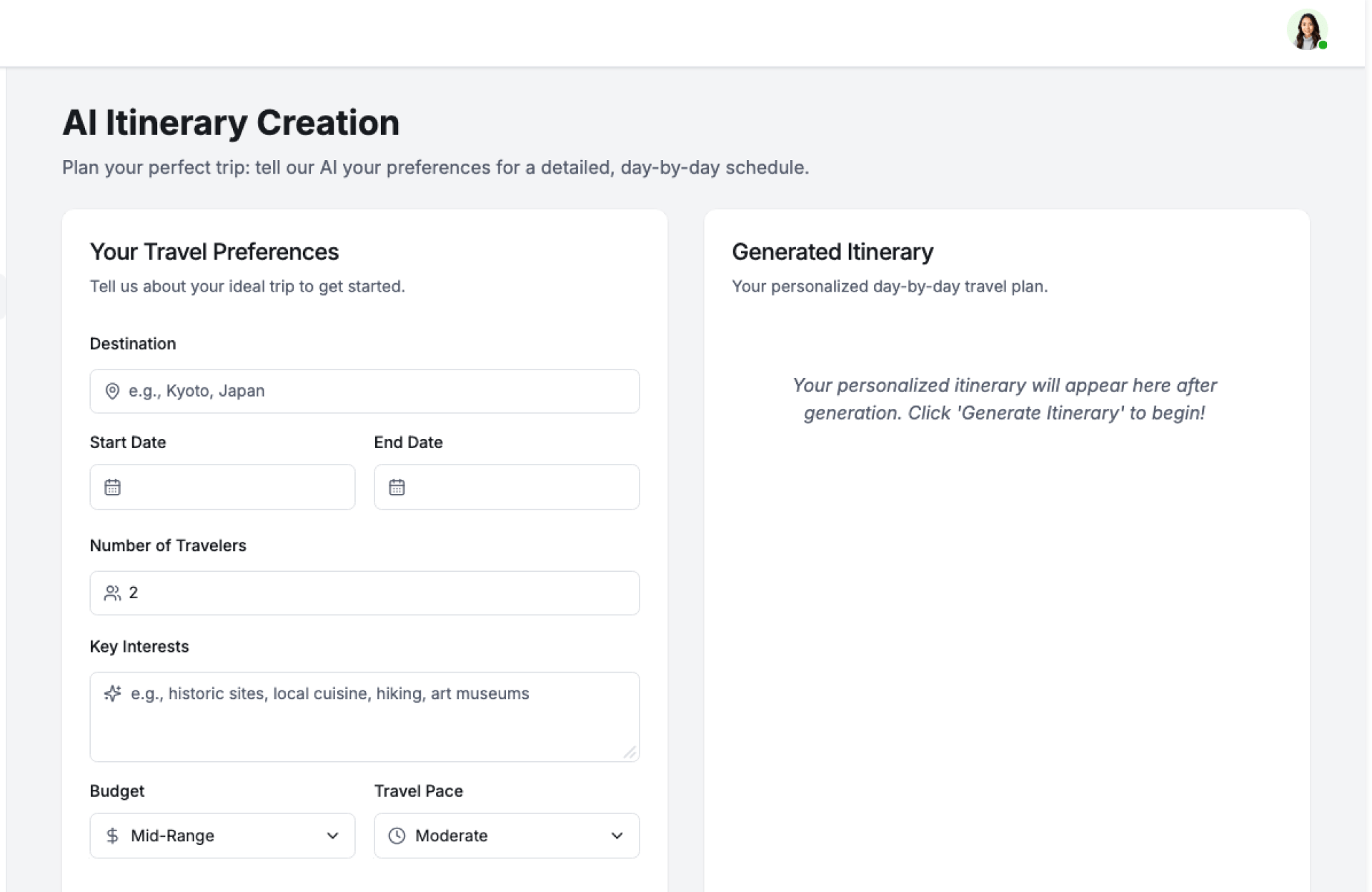Click the clock icon in Travel Pace

pos(397,836)
